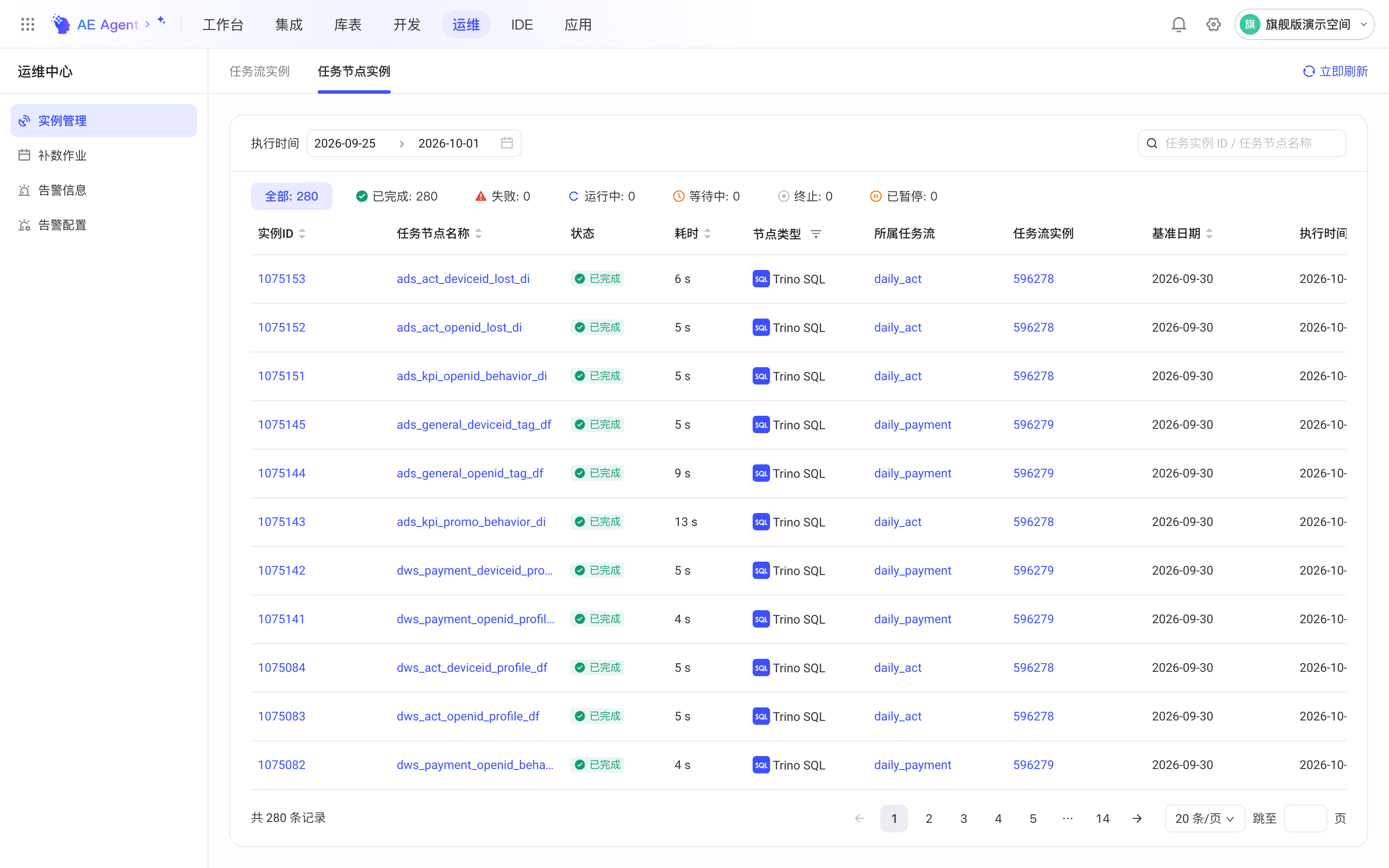Open the 开发 top menu

(x=407, y=24)
